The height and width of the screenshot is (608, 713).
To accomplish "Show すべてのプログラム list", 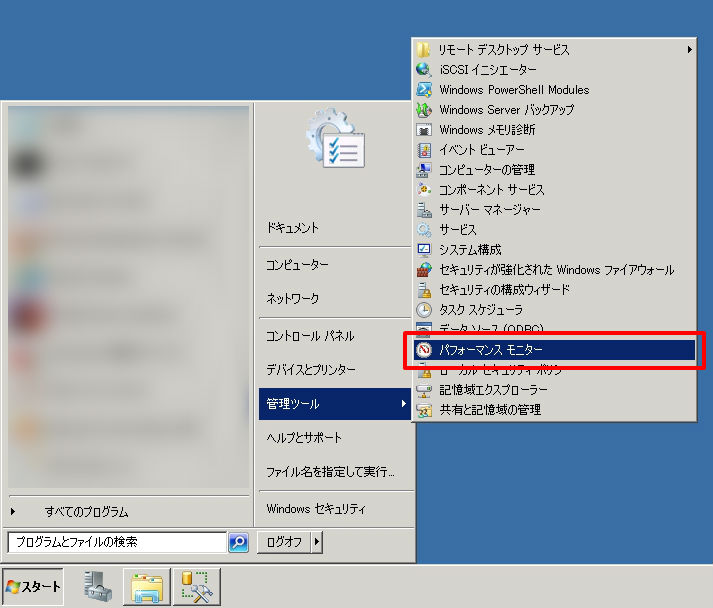I will (129, 512).
